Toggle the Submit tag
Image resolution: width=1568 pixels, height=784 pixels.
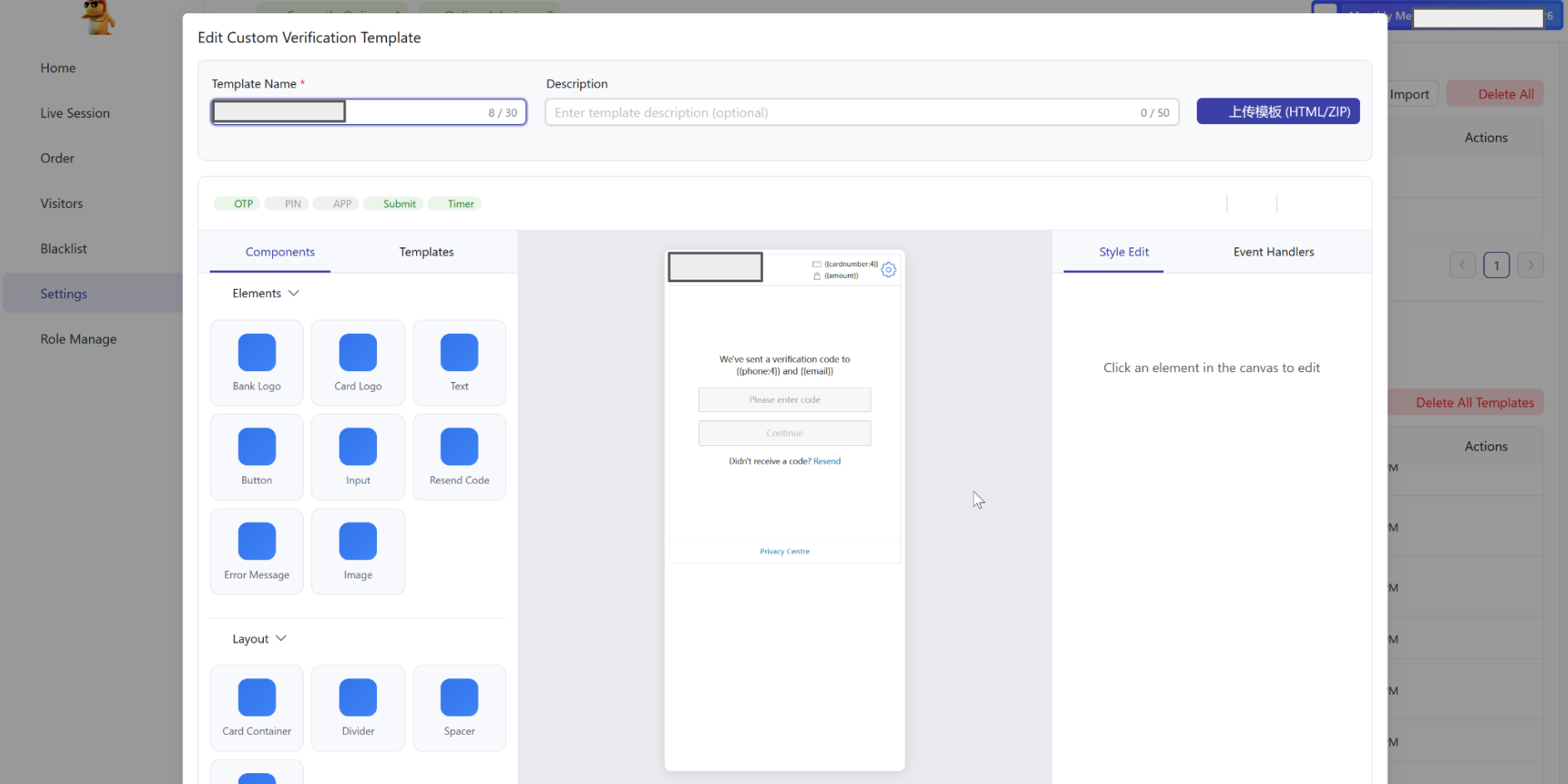(394, 204)
